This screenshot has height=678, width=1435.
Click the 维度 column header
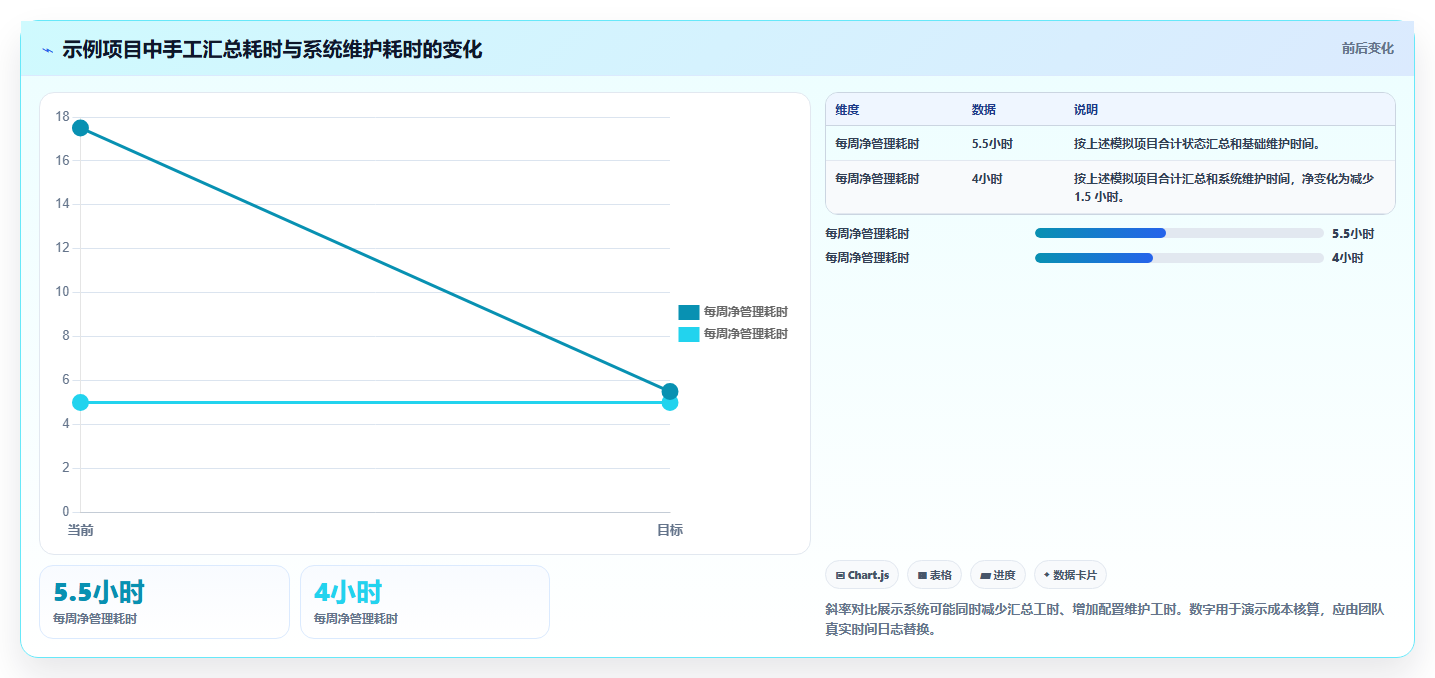tap(847, 110)
